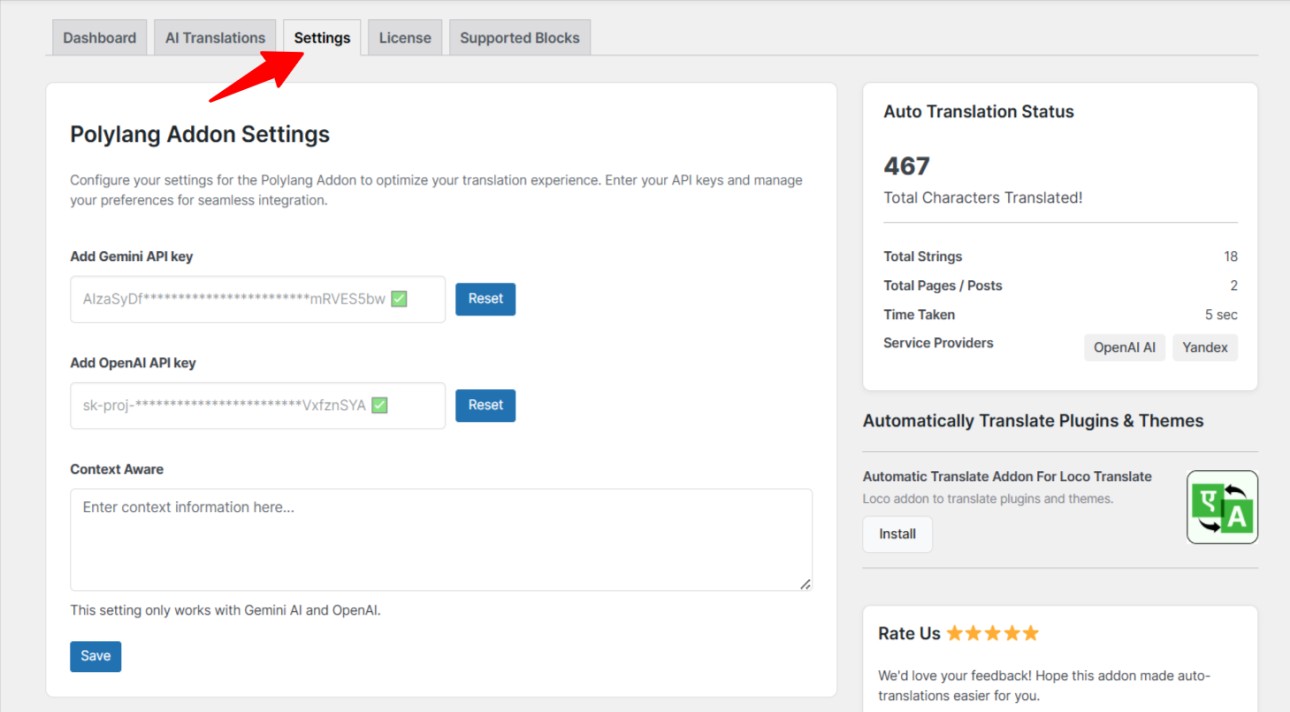Image resolution: width=1290 pixels, height=712 pixels.
Task: Install the Loco Translate addon
Action: (897, 534)
